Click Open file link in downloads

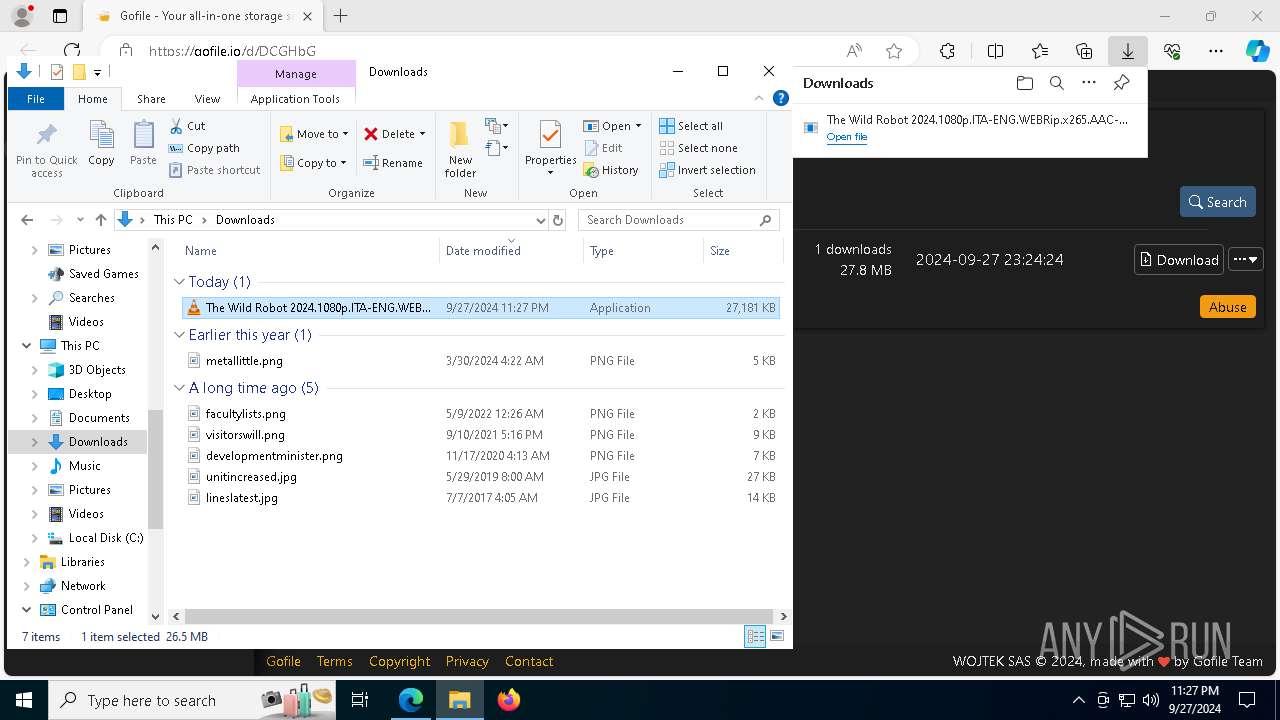(x=847, y=137)
